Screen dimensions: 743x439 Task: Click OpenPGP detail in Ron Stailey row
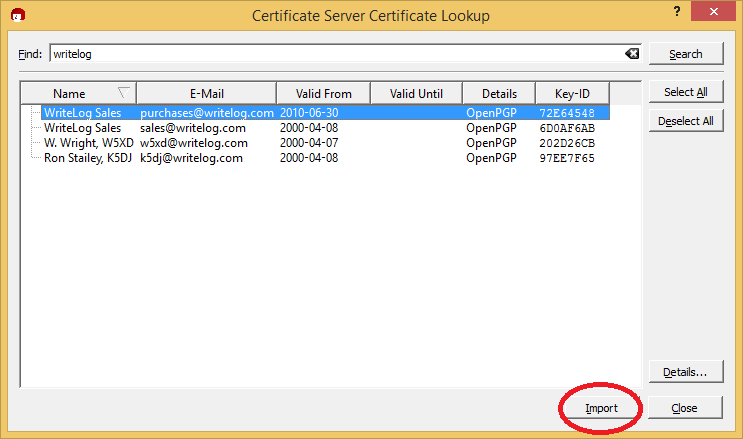point(491,158)
